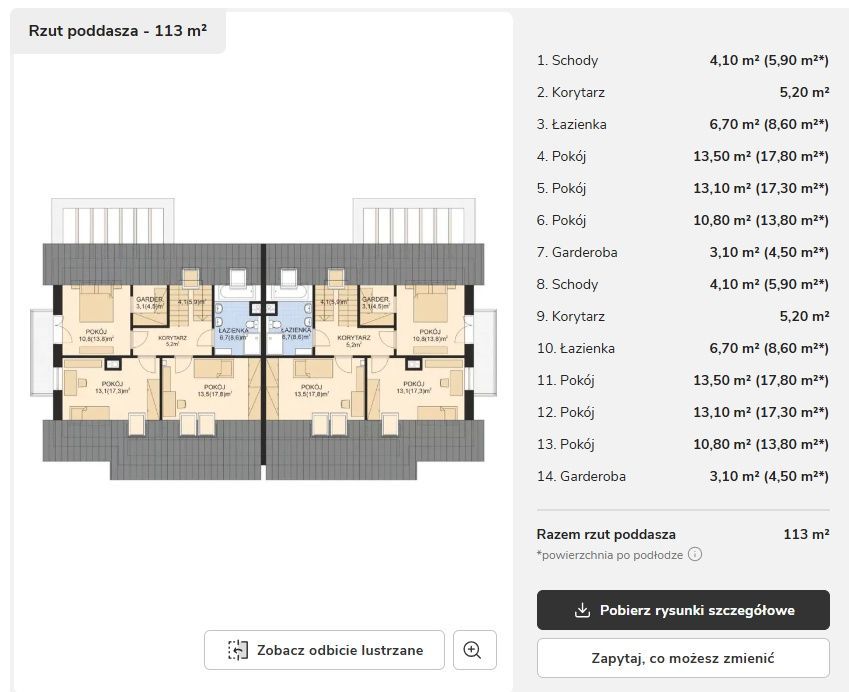Viewport: 849px width, 692px height.
Task: Click the magnifier zoom icon button
Action: (x=474, y=650)
